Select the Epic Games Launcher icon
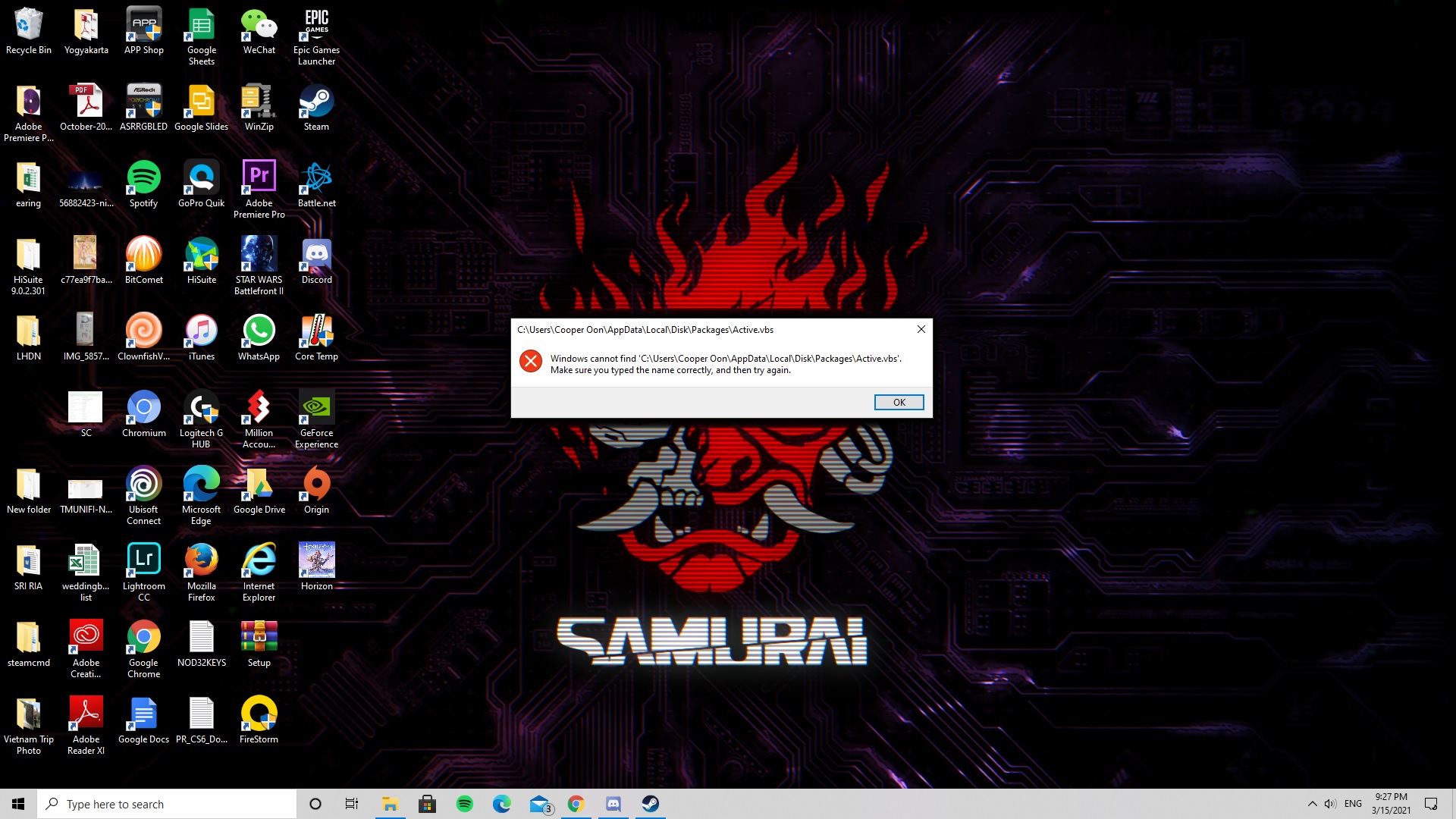Image resolution: width=1456 pixels, height=819 pixels. pyautogui.click(x=316, y=37)
